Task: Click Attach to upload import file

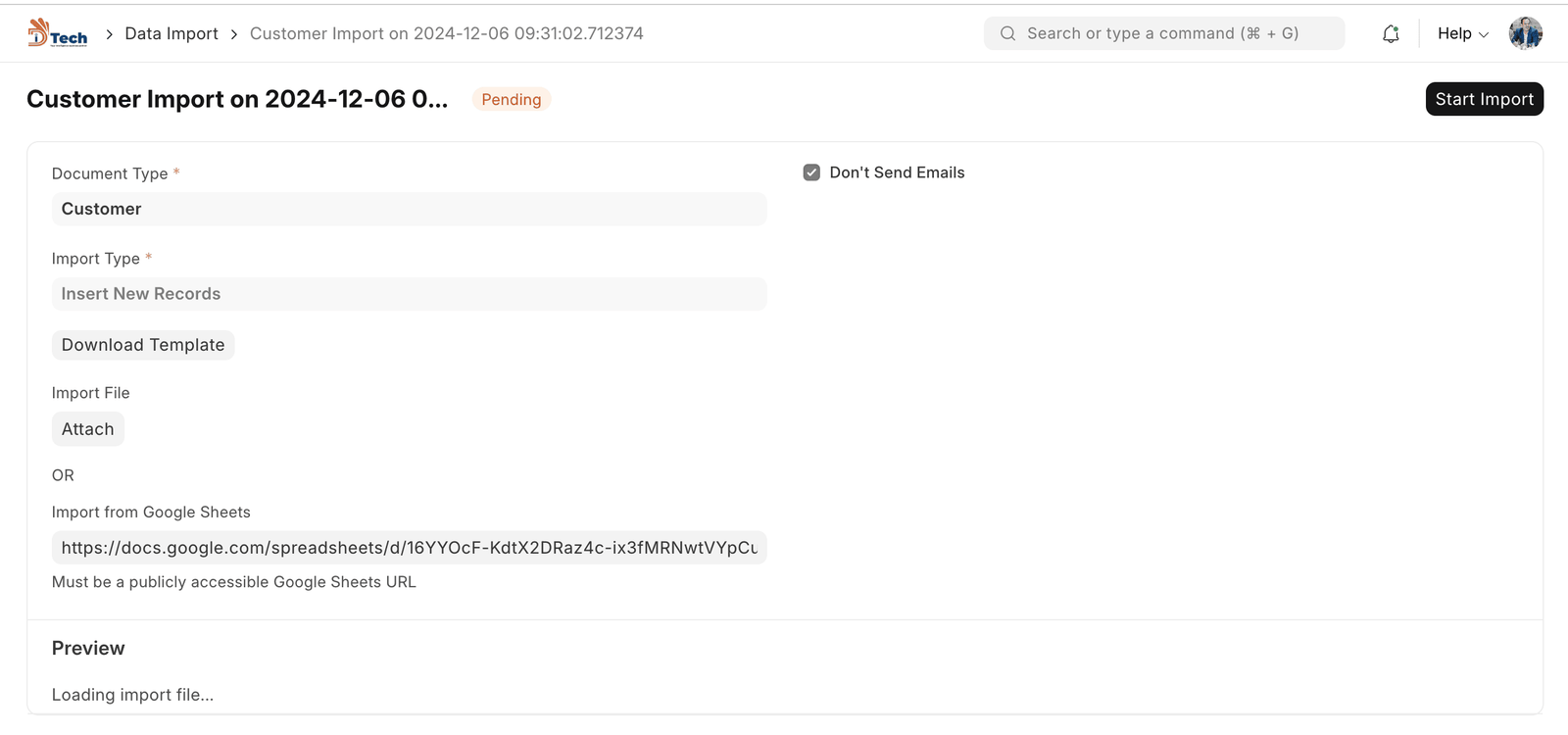Action: click(x=87, y=429)
